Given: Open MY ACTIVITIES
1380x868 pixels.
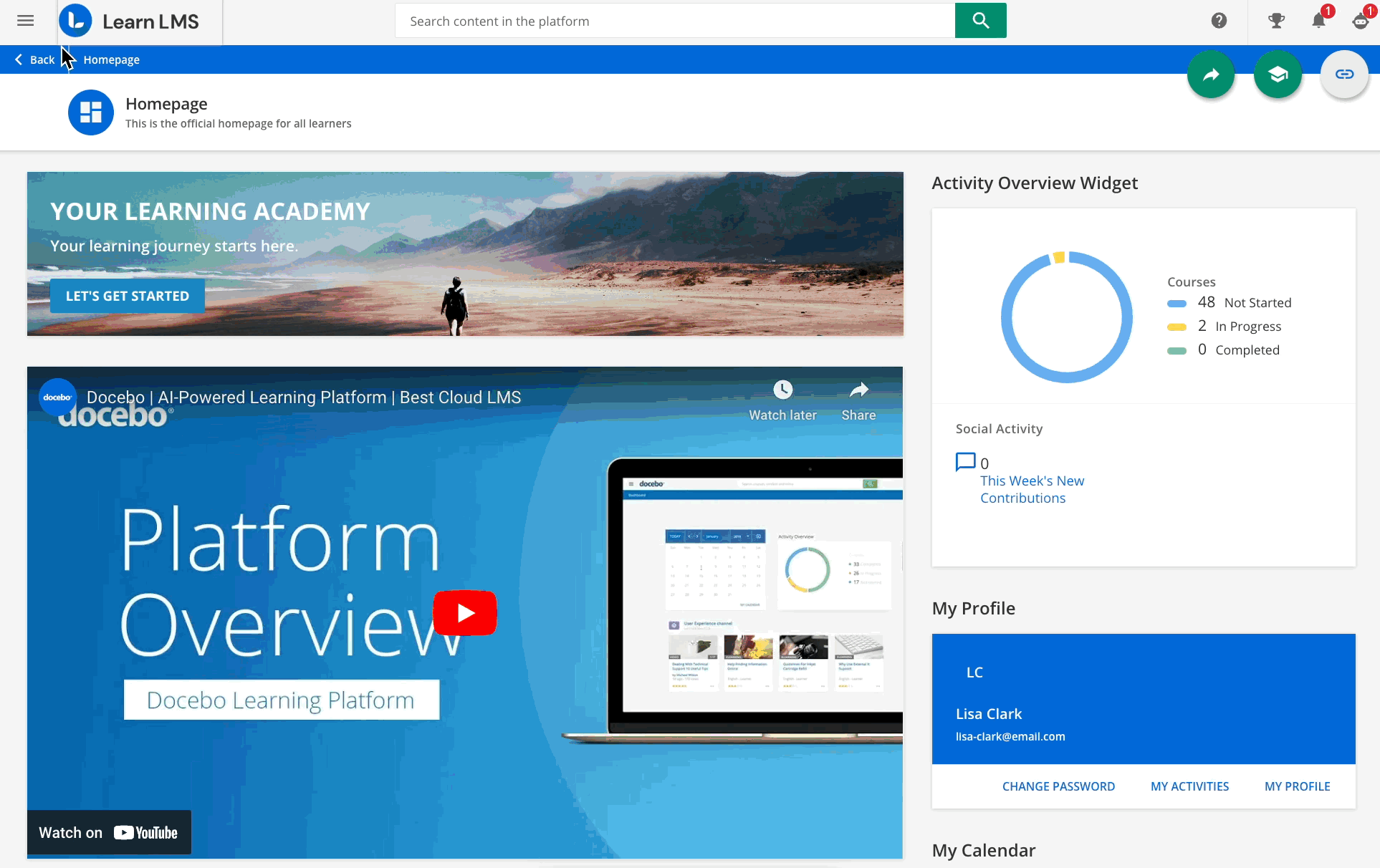Looking at the screenshot, I should (1189, 786).
